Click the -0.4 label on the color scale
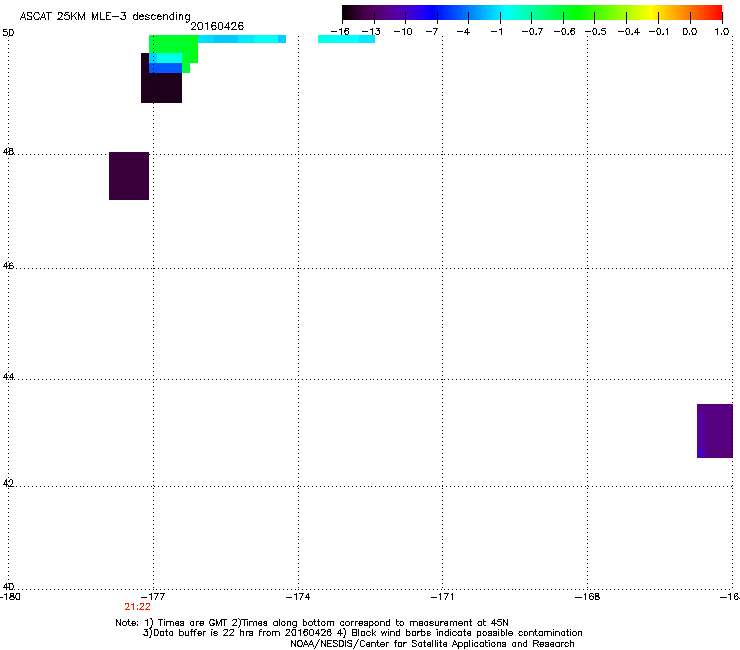740x650 pixels. pos(629,32)
